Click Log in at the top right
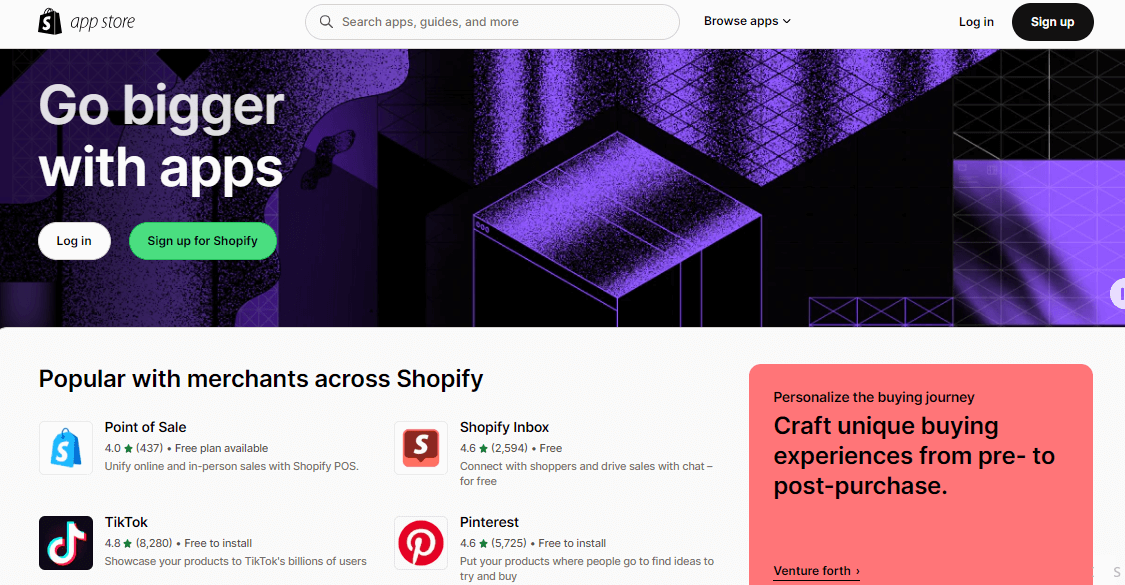Viewport: 1125px width, 585px height. point(976,21)
